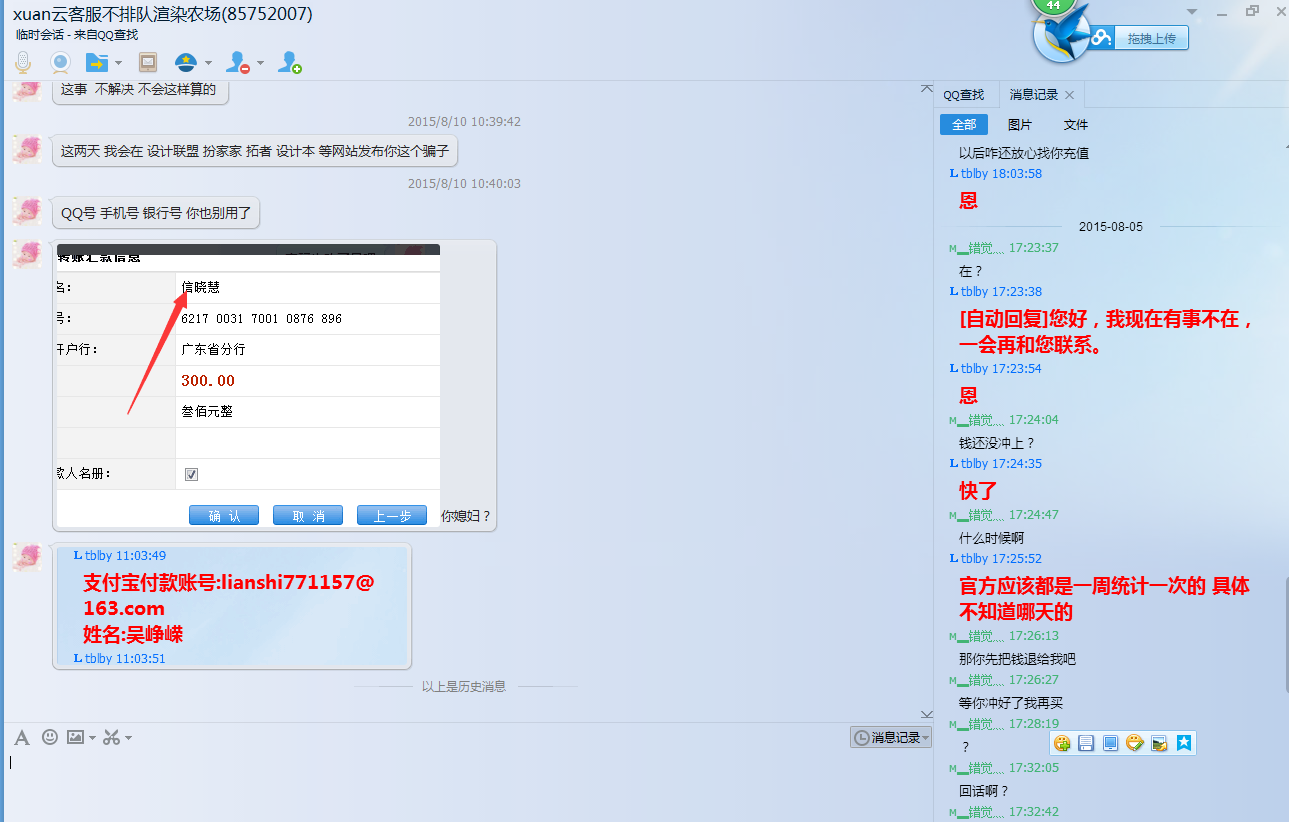1289x822 pixels.
Task: Open the font settings A icon
Action: (22, 738)
